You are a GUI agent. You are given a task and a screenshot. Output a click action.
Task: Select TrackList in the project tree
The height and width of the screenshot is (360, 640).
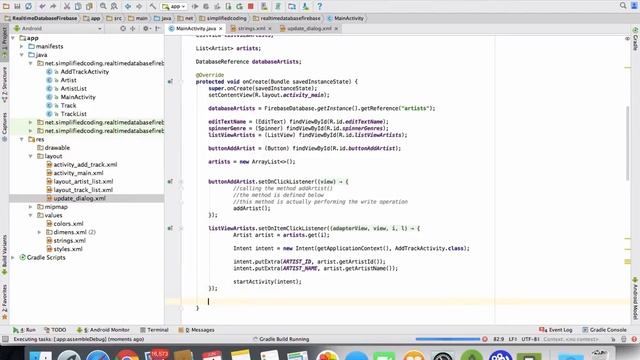73,114
